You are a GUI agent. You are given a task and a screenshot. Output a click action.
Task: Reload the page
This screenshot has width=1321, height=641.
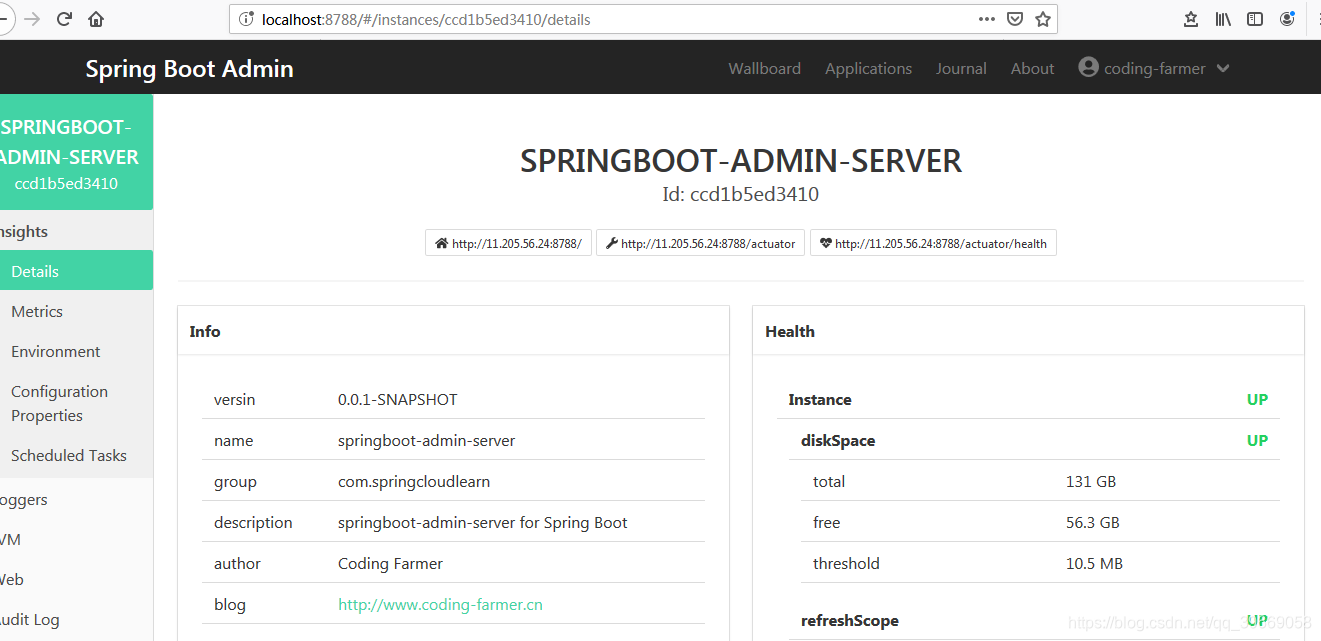[x=64, y=19]
